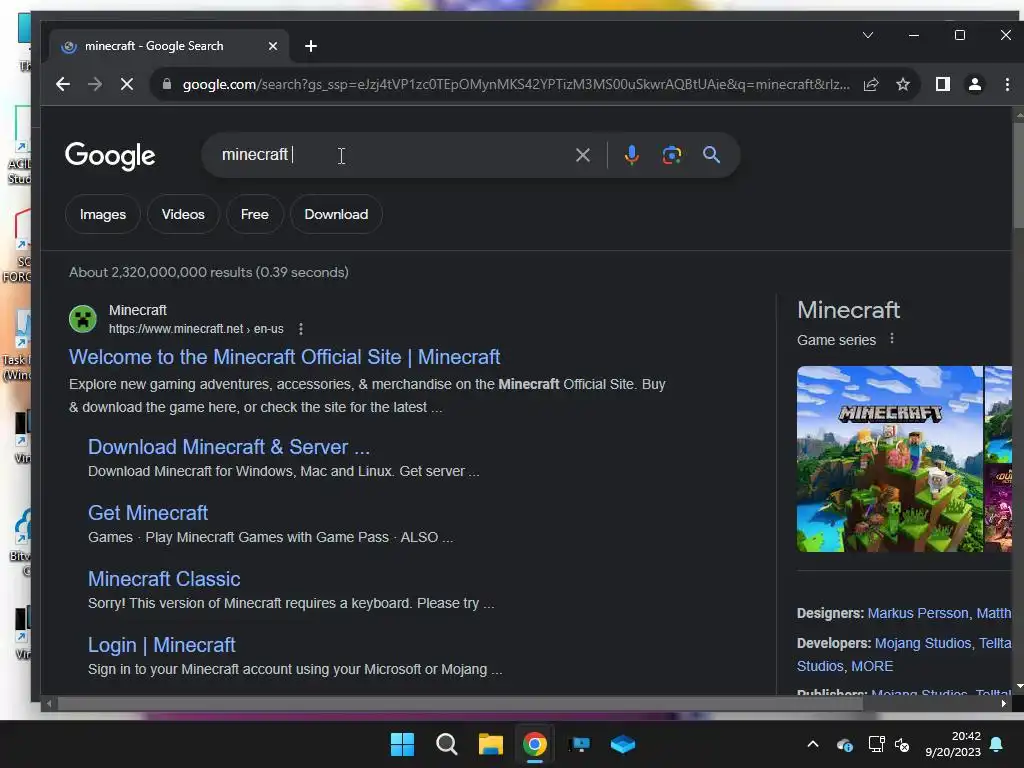Select the Videos filter chip
The image size is (1024, 768).
click(x=183, y=214)
